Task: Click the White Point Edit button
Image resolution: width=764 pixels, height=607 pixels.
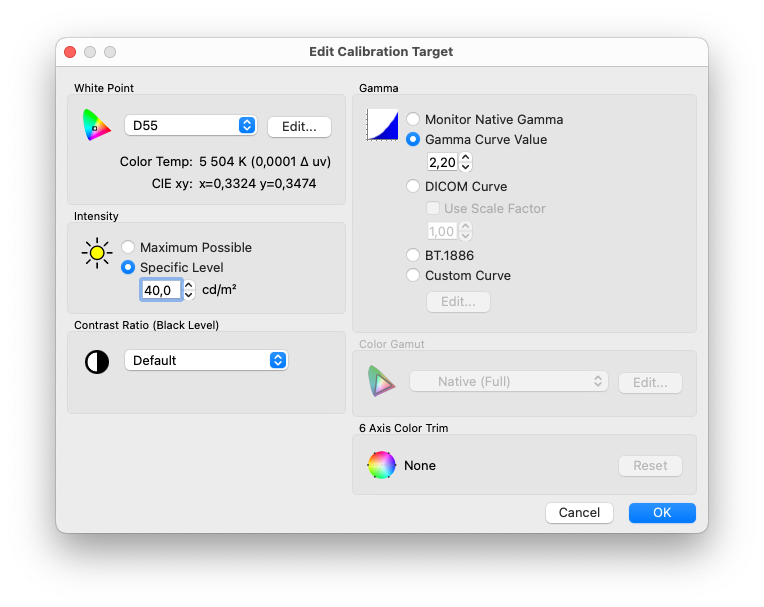Action: click(299, 126)
